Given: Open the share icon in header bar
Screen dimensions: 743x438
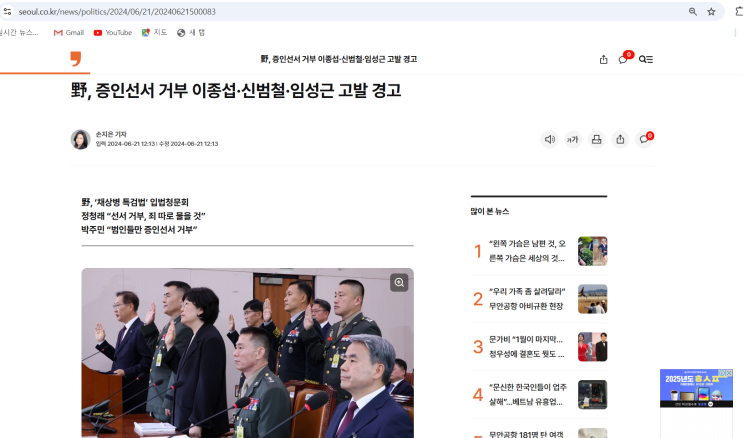Looking at the screenshot, I should coord(603,59).
